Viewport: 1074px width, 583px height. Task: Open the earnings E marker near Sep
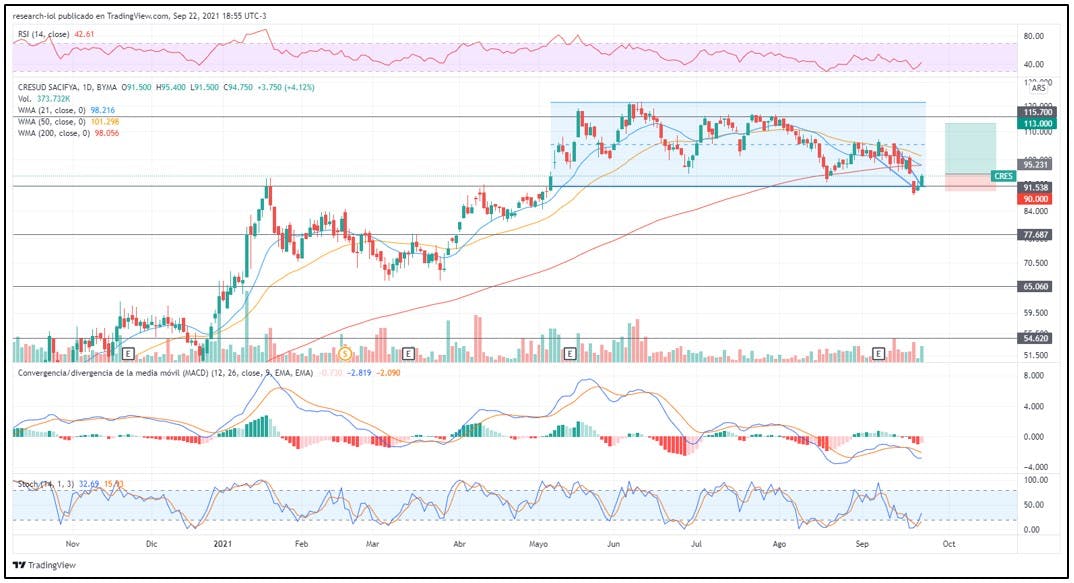pyautogui.click(x=878, y=353)
